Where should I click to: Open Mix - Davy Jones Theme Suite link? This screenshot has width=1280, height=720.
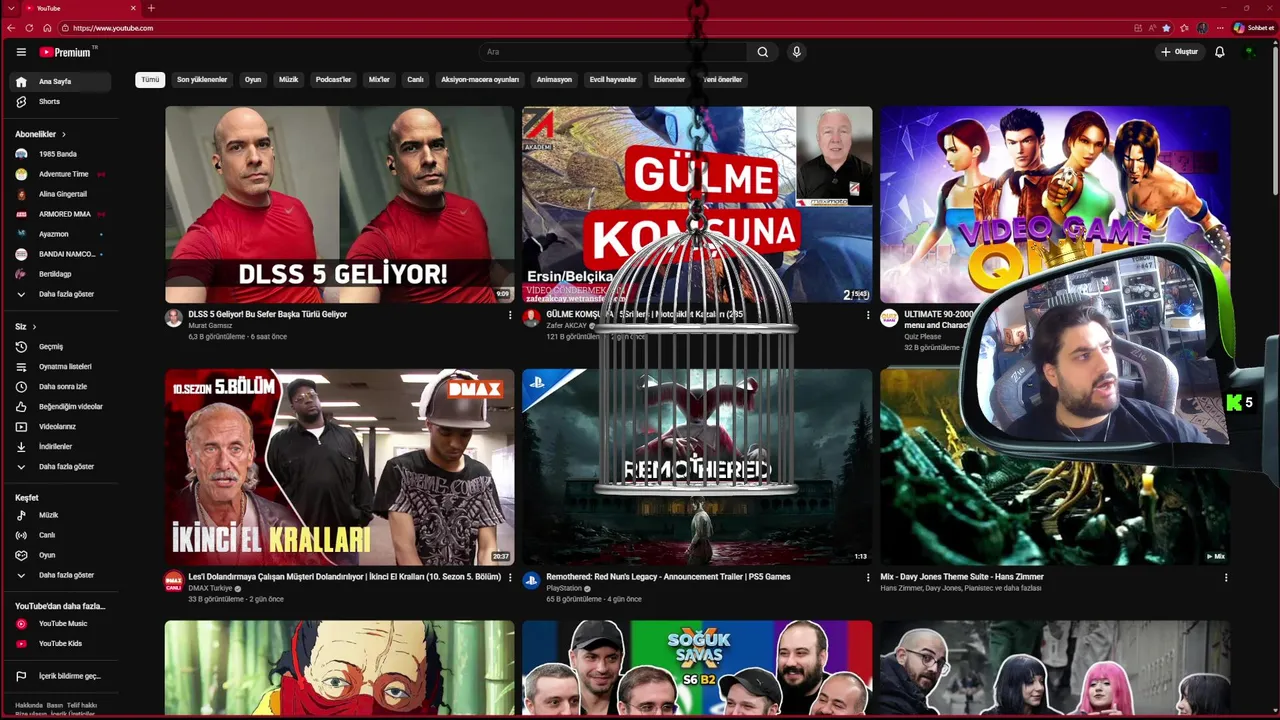[x=962, y=577]
